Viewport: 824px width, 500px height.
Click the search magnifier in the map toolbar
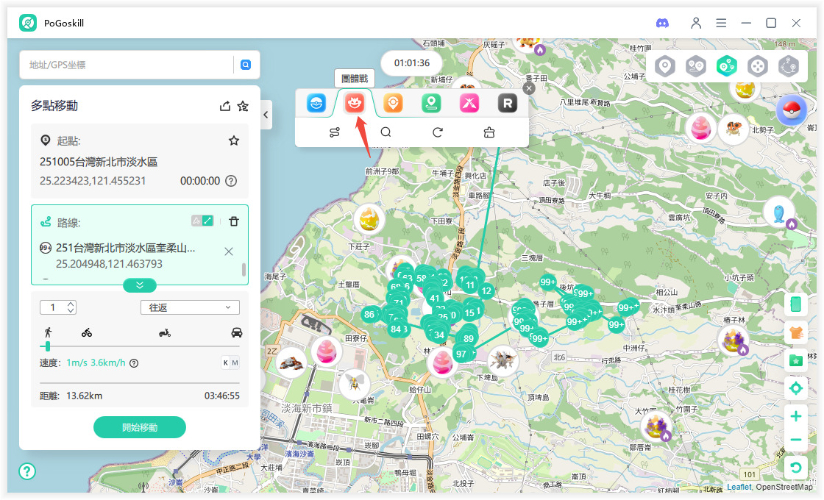pos(385,132)
